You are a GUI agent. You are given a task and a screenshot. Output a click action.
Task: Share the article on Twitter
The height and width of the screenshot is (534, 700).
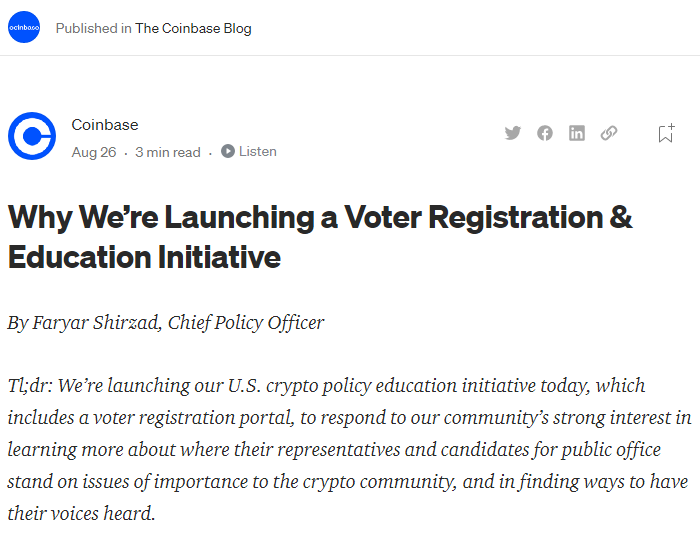tap(512, 133)
